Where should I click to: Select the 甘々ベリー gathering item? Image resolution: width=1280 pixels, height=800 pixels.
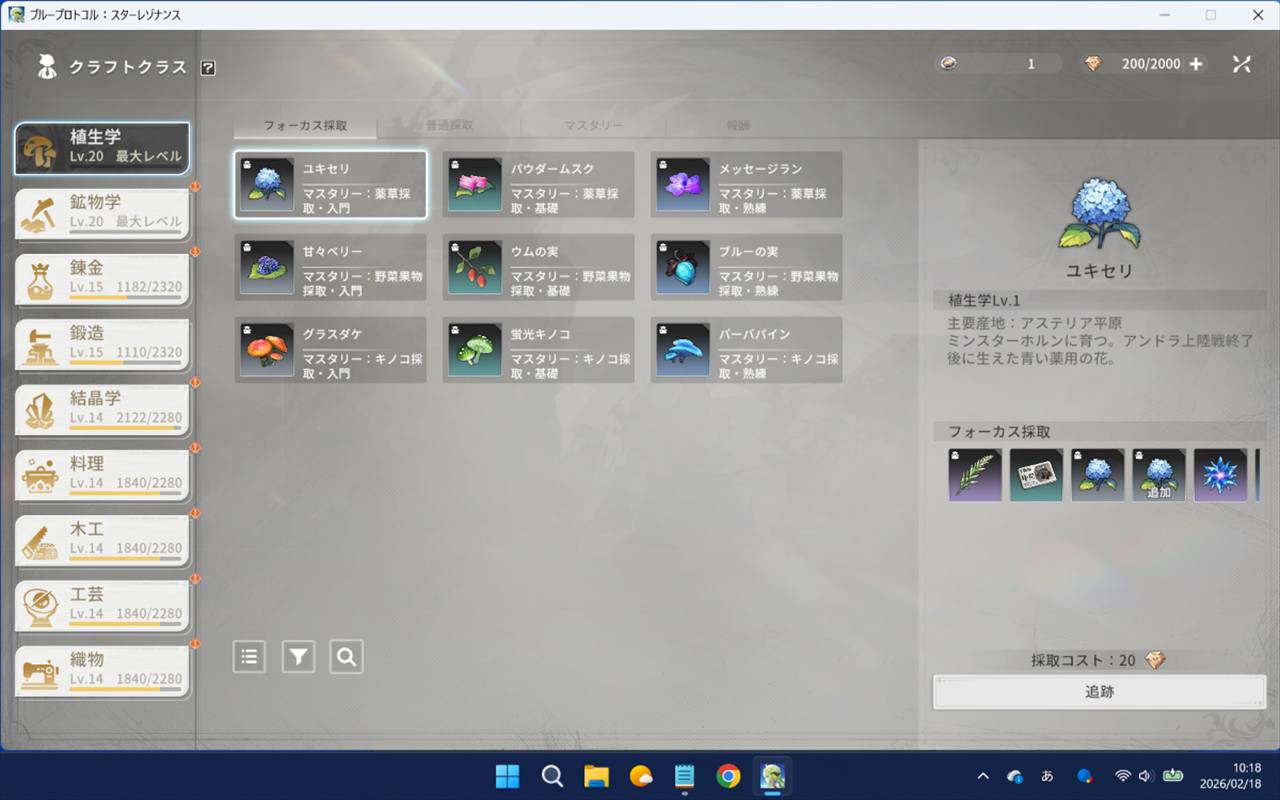[331, 267]
